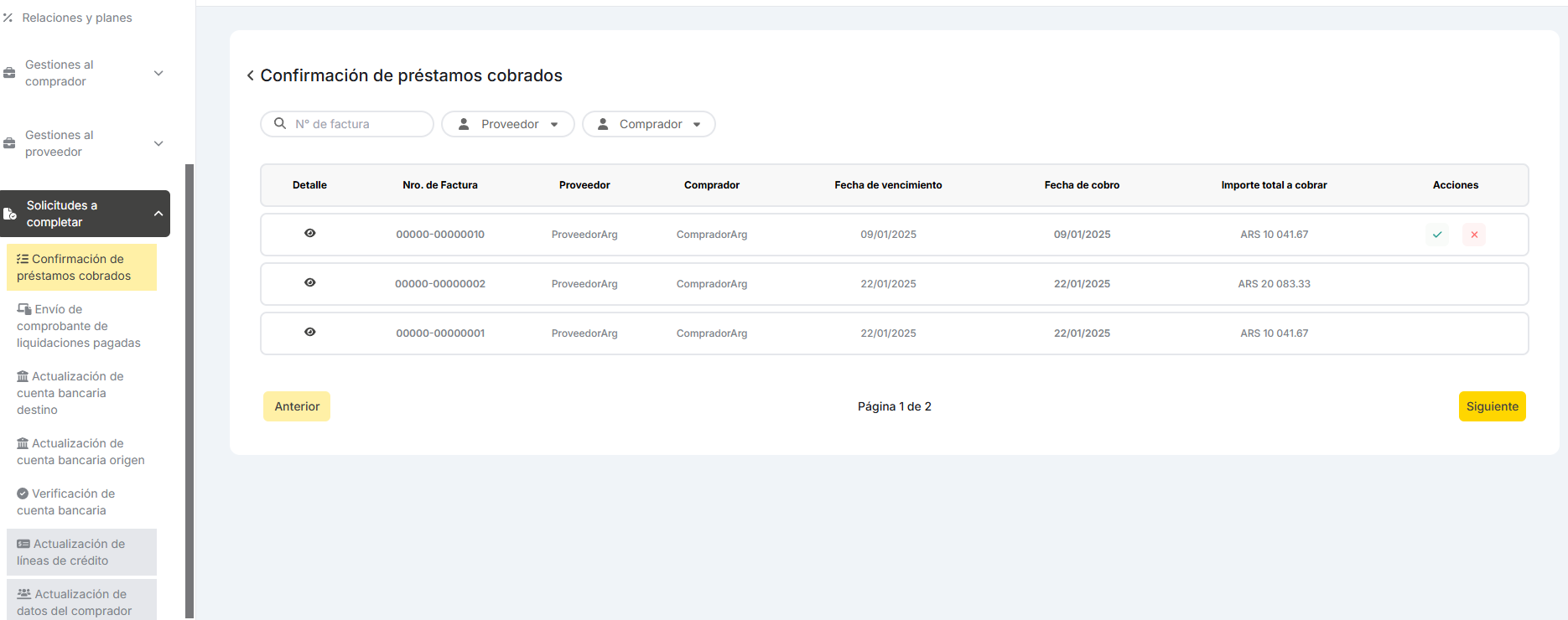Open the Comprador filter dropdown
This screenshot has width=1568, height=620.
(x=649, y=124)
